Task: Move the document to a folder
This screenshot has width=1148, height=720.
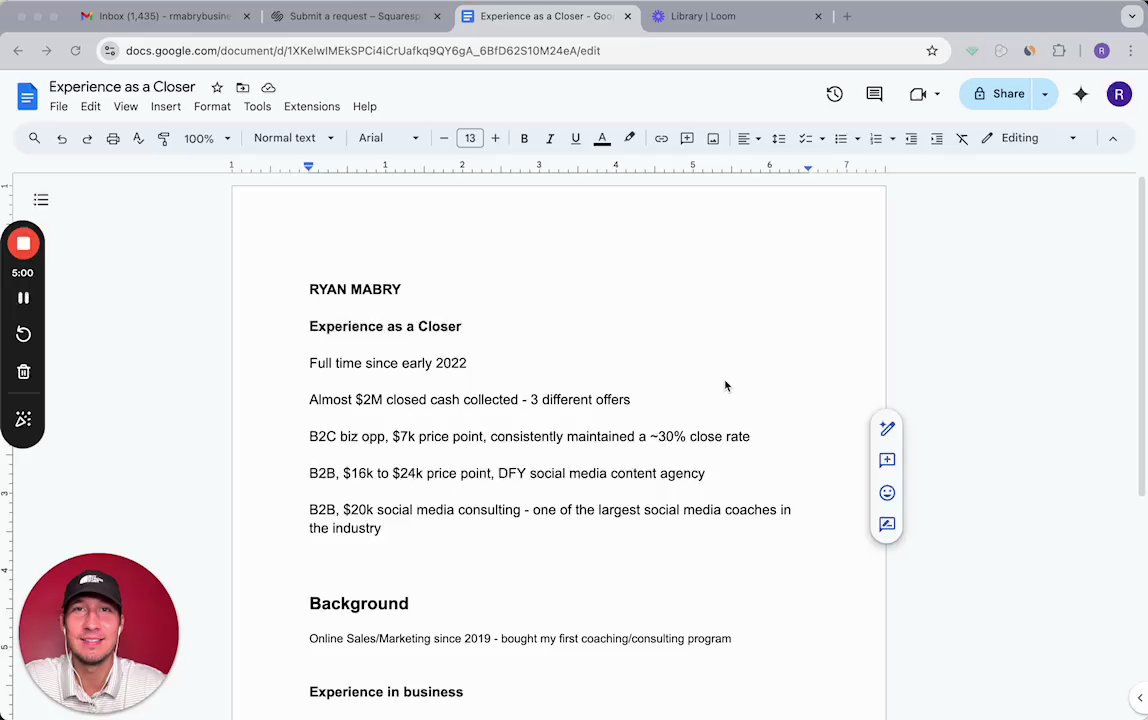Action: (x=242, y=87)
